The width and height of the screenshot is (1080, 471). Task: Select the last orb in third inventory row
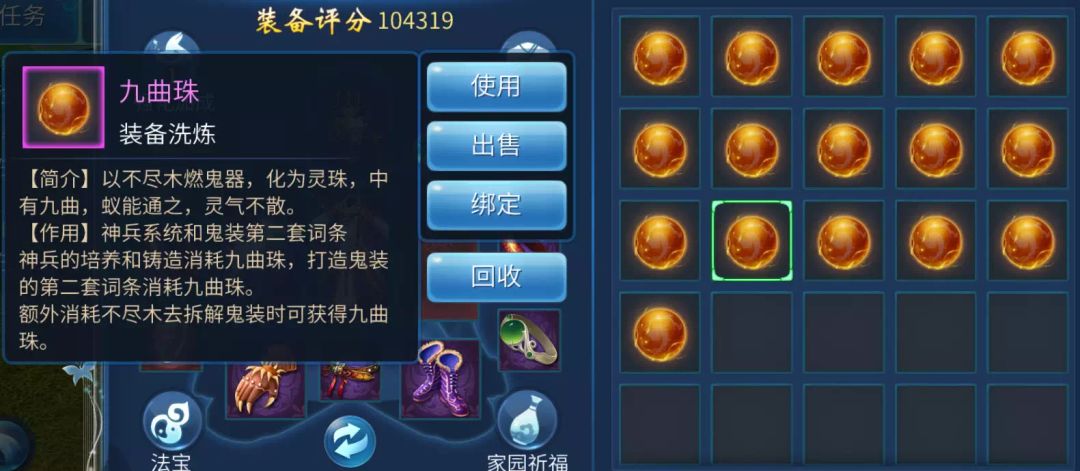coord(1028,240)
